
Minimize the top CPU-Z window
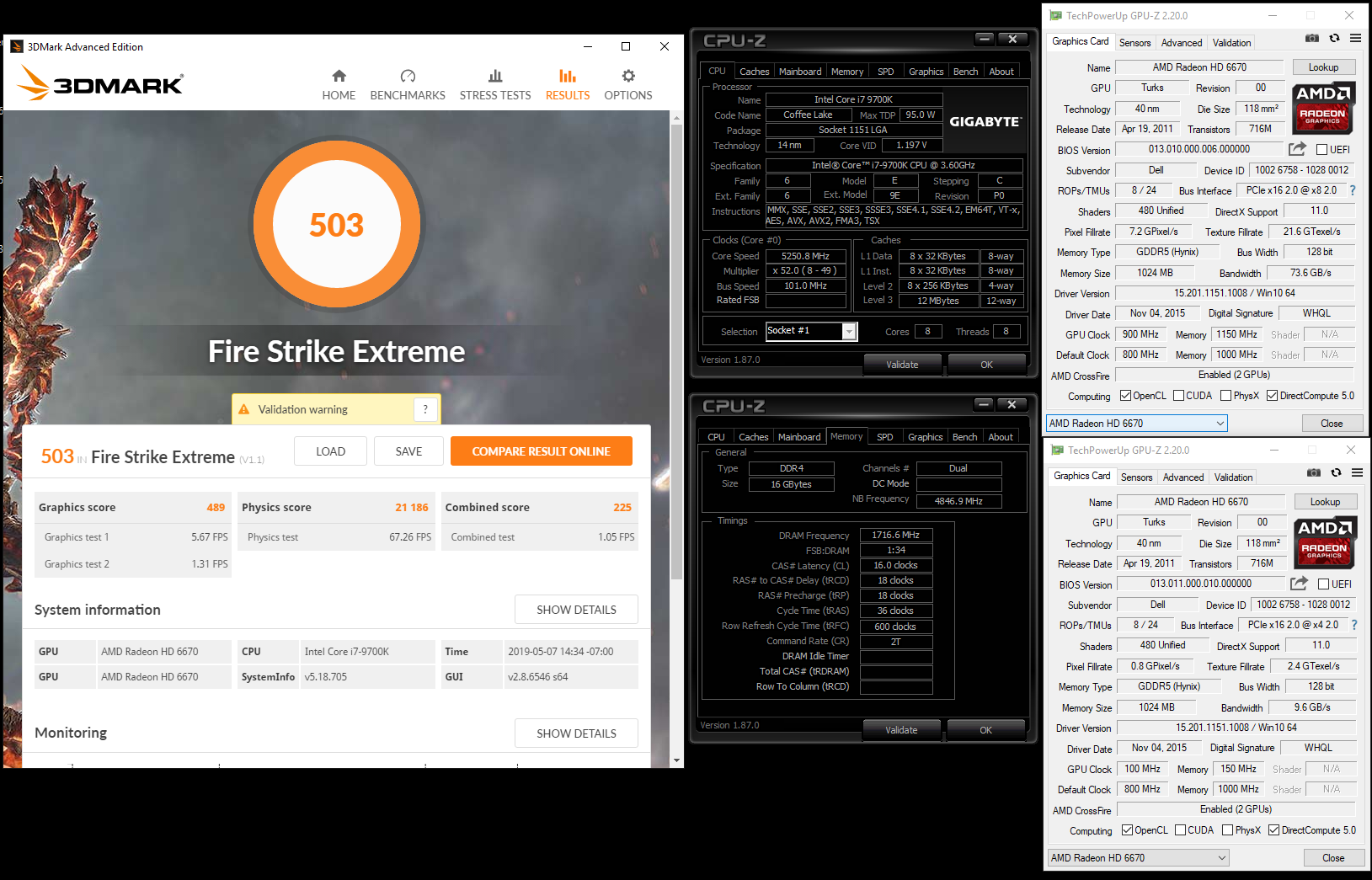click(x=984, y=39)
